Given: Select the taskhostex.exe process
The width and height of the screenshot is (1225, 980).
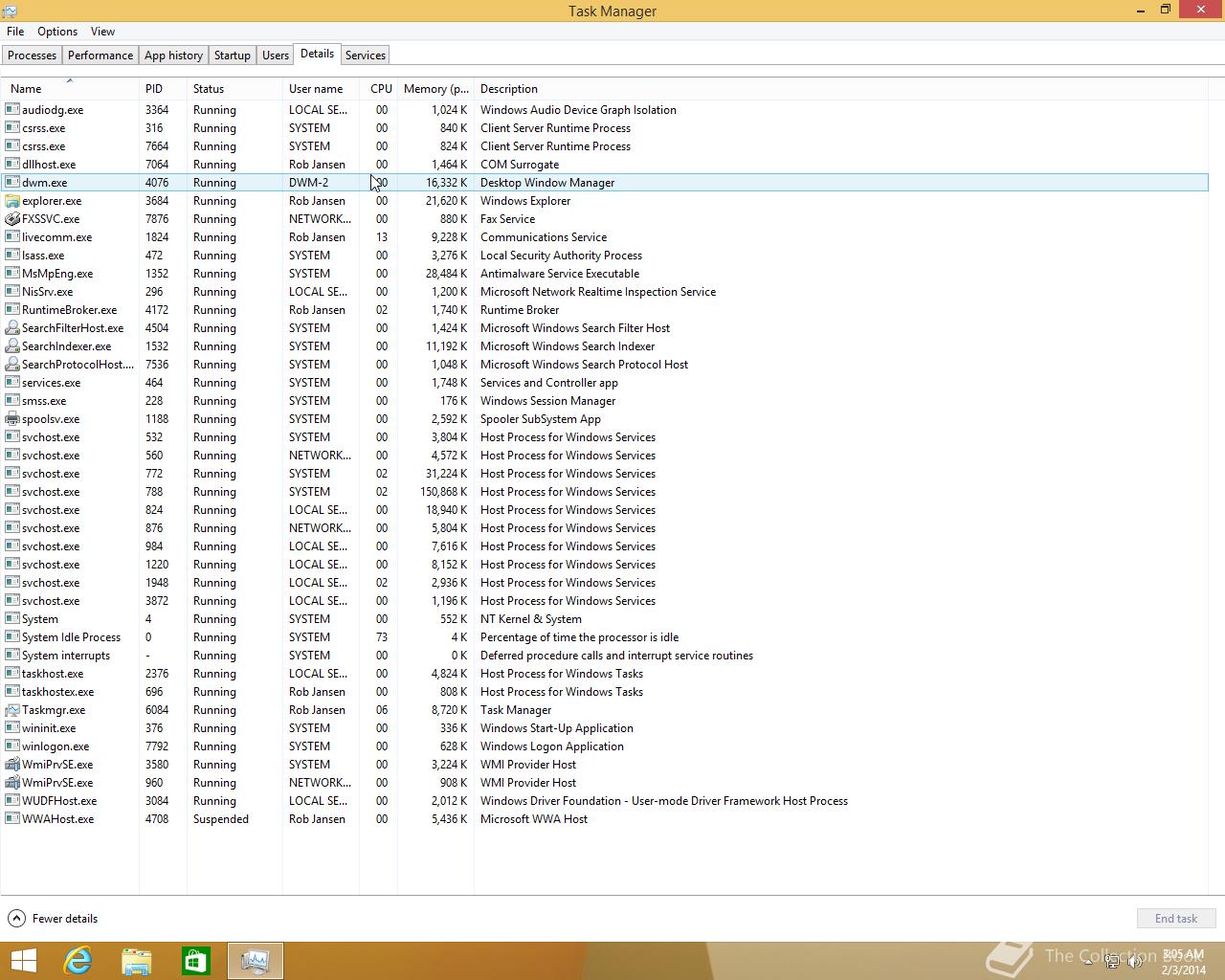Looking at the screenshot, I should (x=605, y=692).
